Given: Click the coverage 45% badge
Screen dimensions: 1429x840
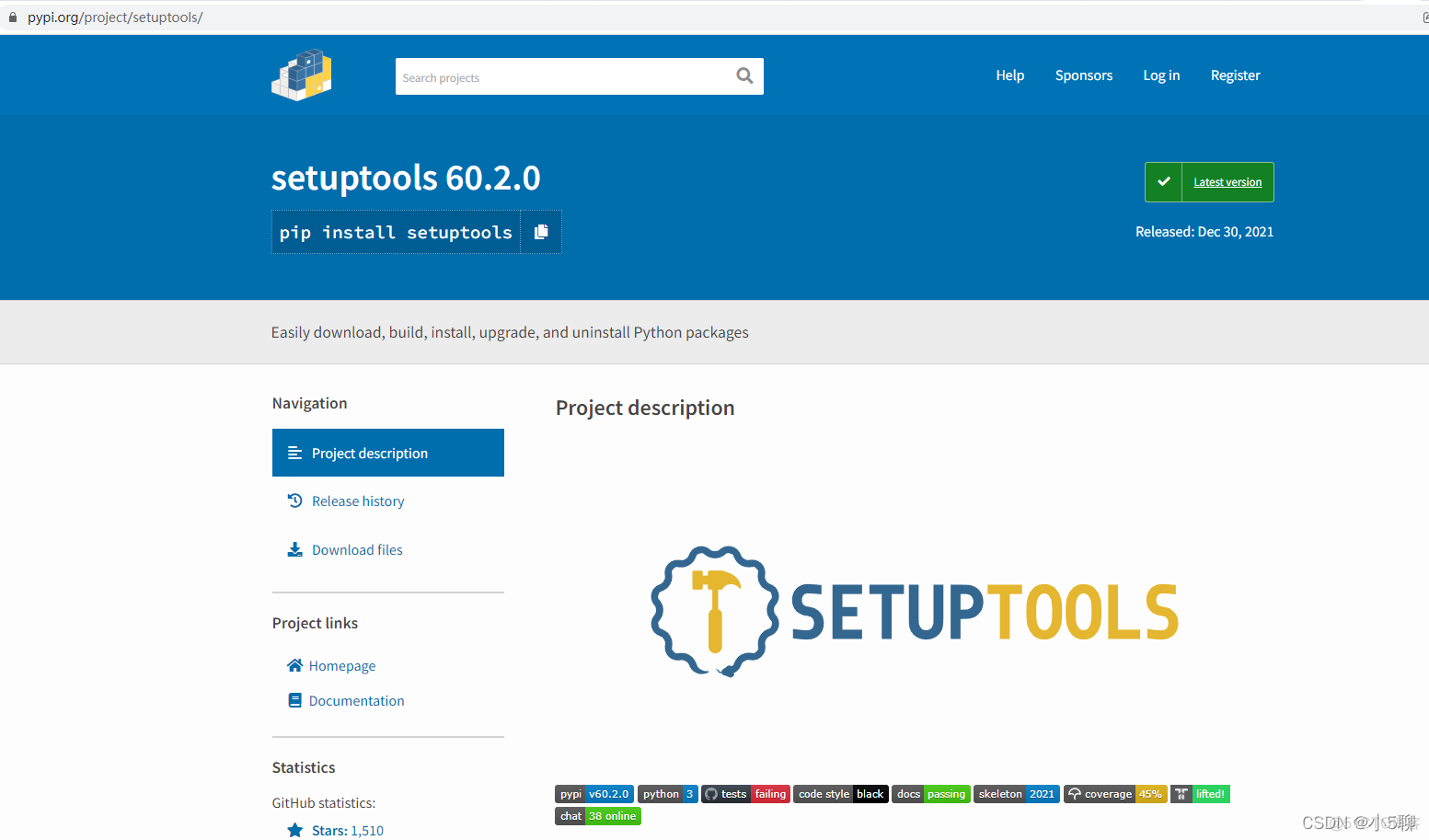Looking at the screenshot, I should click(1115, 793).
